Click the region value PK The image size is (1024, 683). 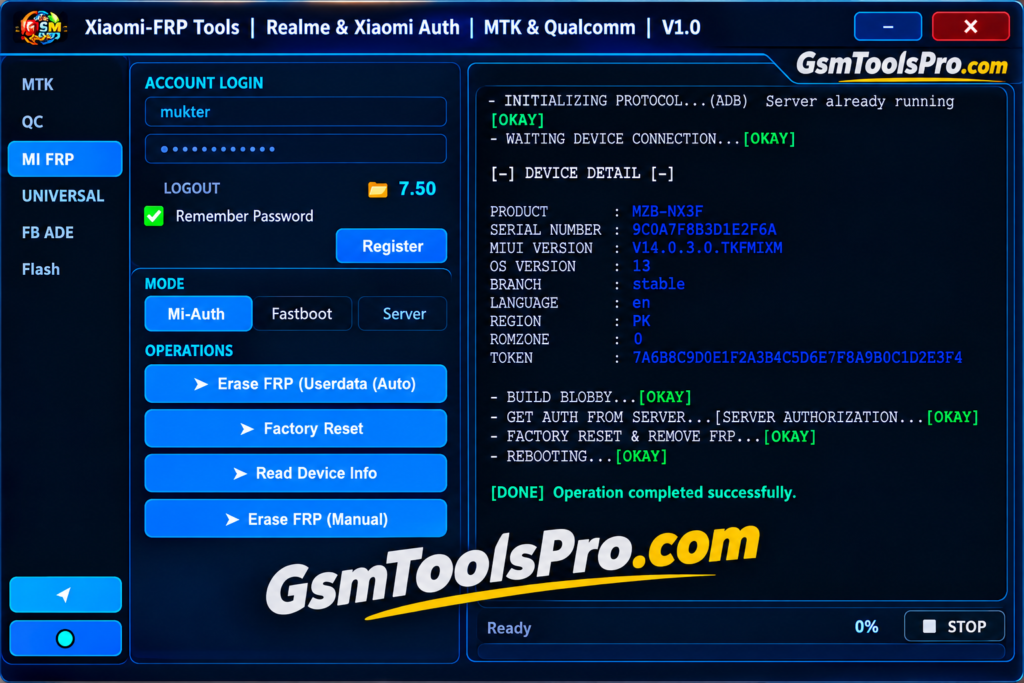point(641,321)
